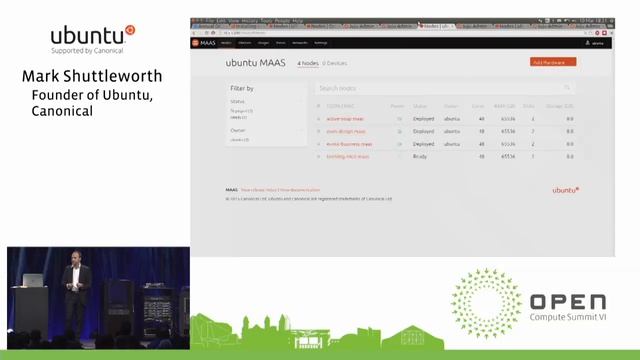Switch to the 0 Devices view
Image resolution: width=640 pixels, height=360 pixels.
tap(335, 63)
